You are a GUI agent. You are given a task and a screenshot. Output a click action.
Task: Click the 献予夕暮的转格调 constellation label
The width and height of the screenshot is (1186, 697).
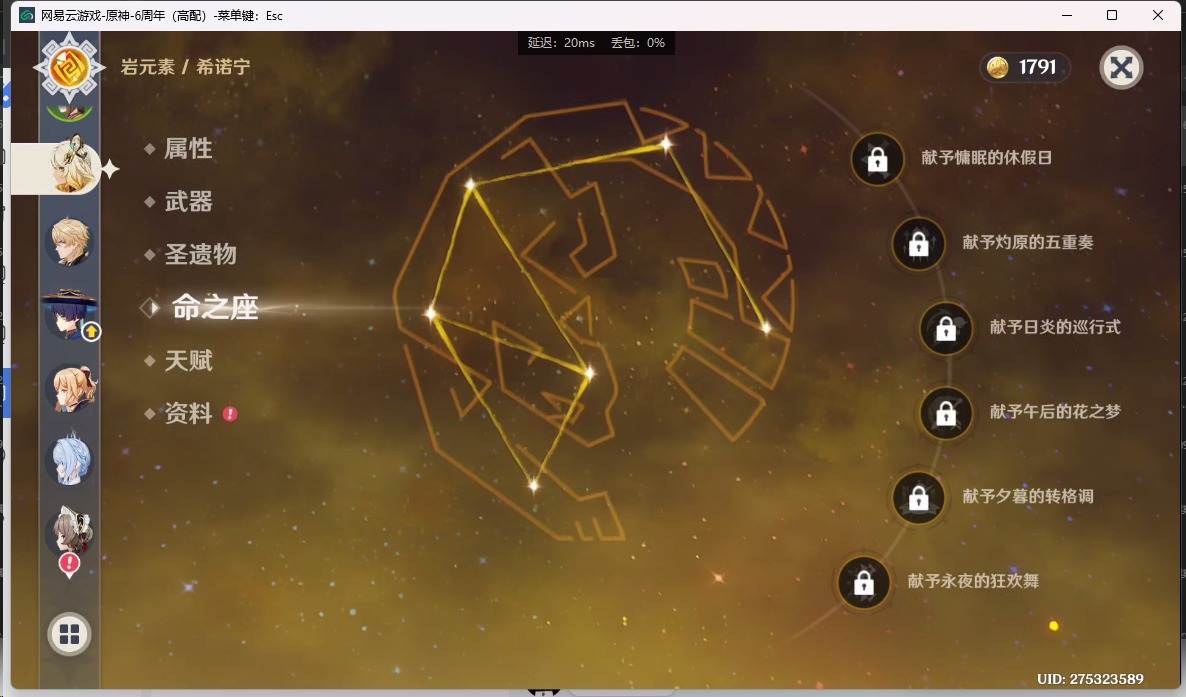1028,496
